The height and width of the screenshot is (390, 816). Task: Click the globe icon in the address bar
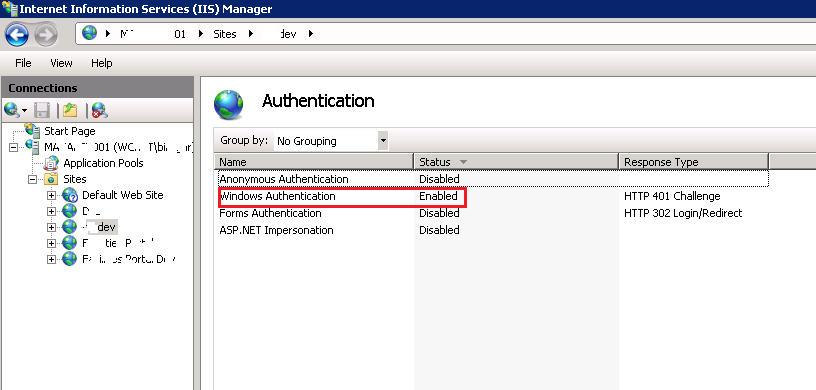tap(90, 33)
